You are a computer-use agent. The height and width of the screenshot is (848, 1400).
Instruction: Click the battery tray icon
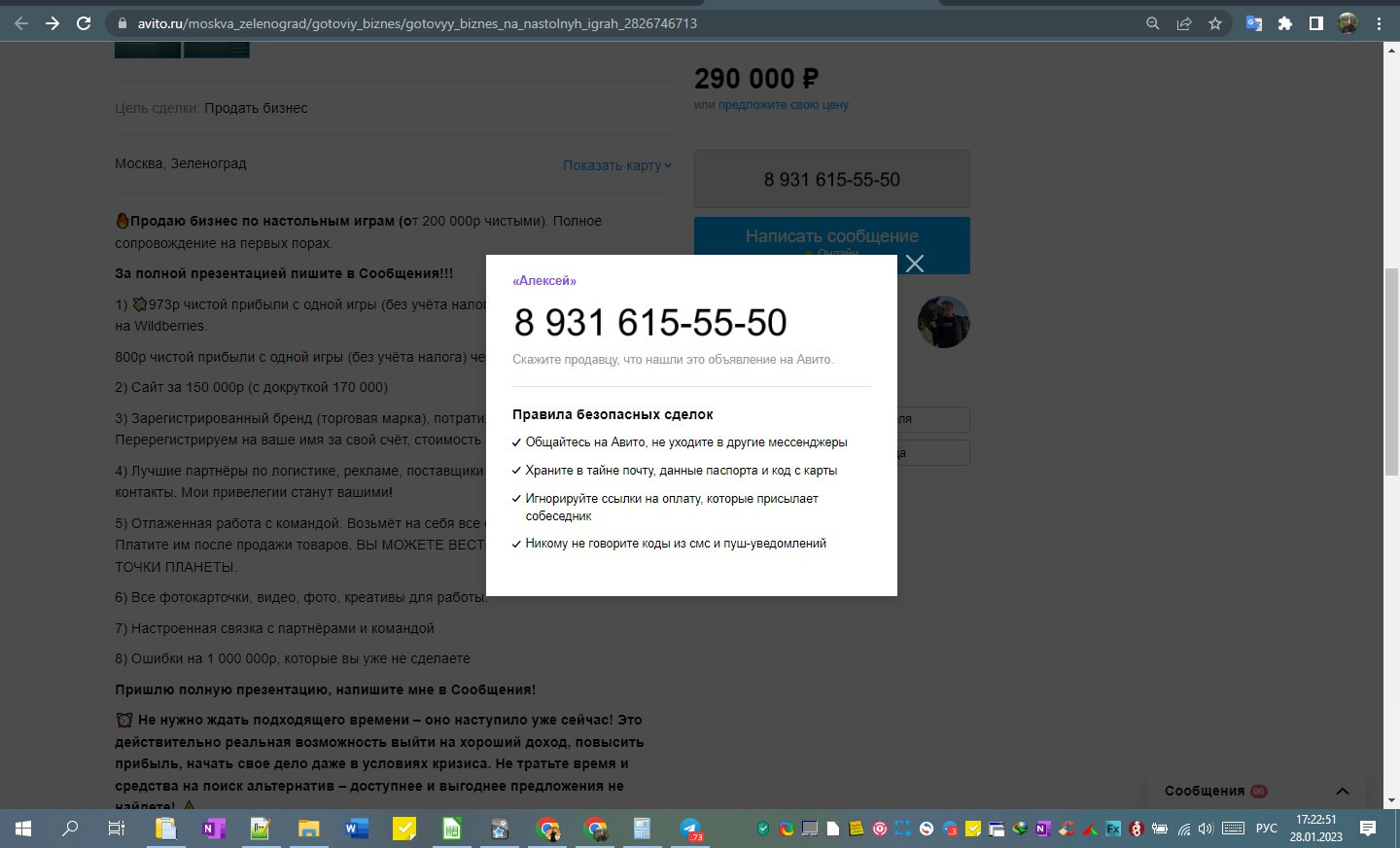[1160, 829]
